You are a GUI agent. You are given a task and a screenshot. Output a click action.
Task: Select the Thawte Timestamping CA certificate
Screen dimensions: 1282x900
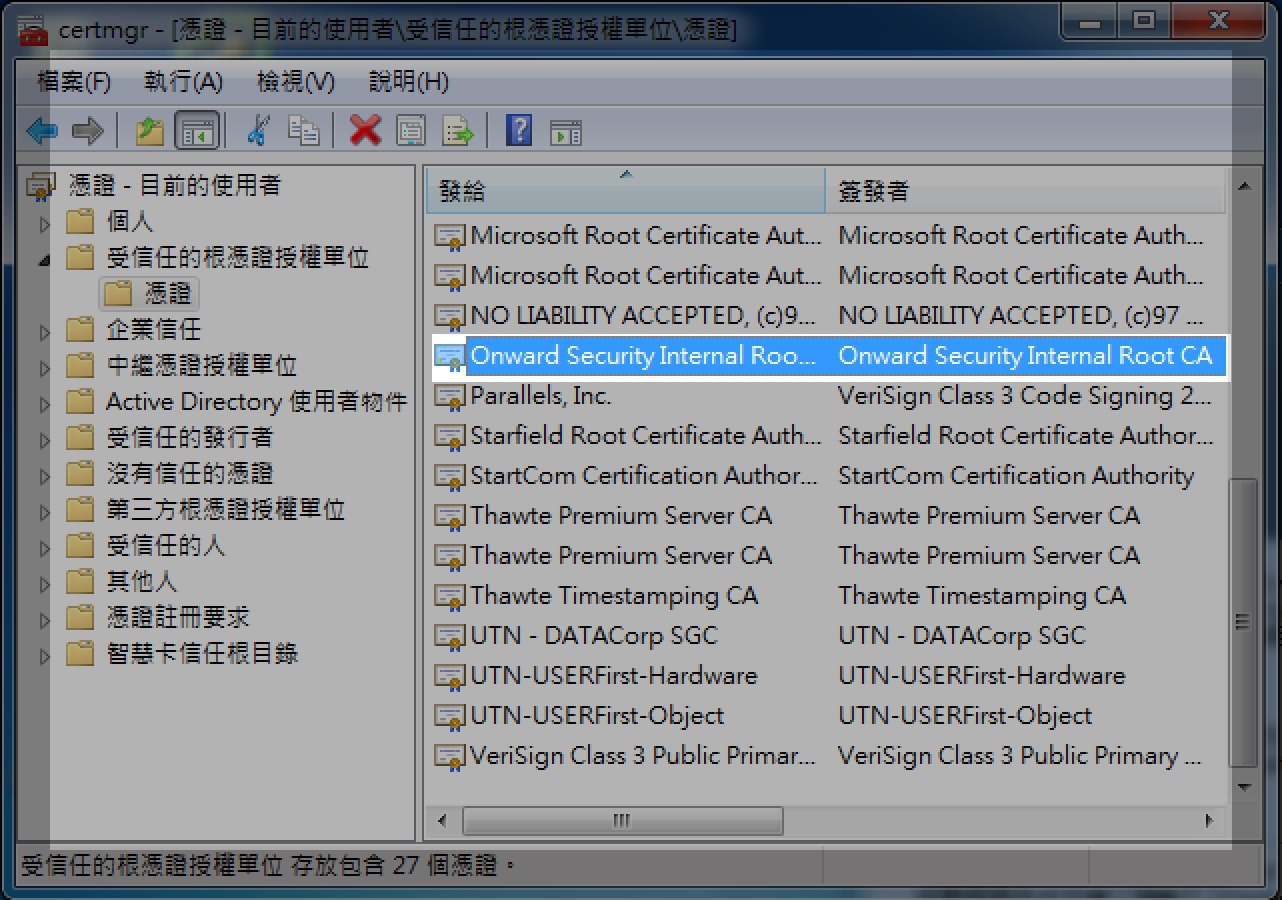point(828,596)
